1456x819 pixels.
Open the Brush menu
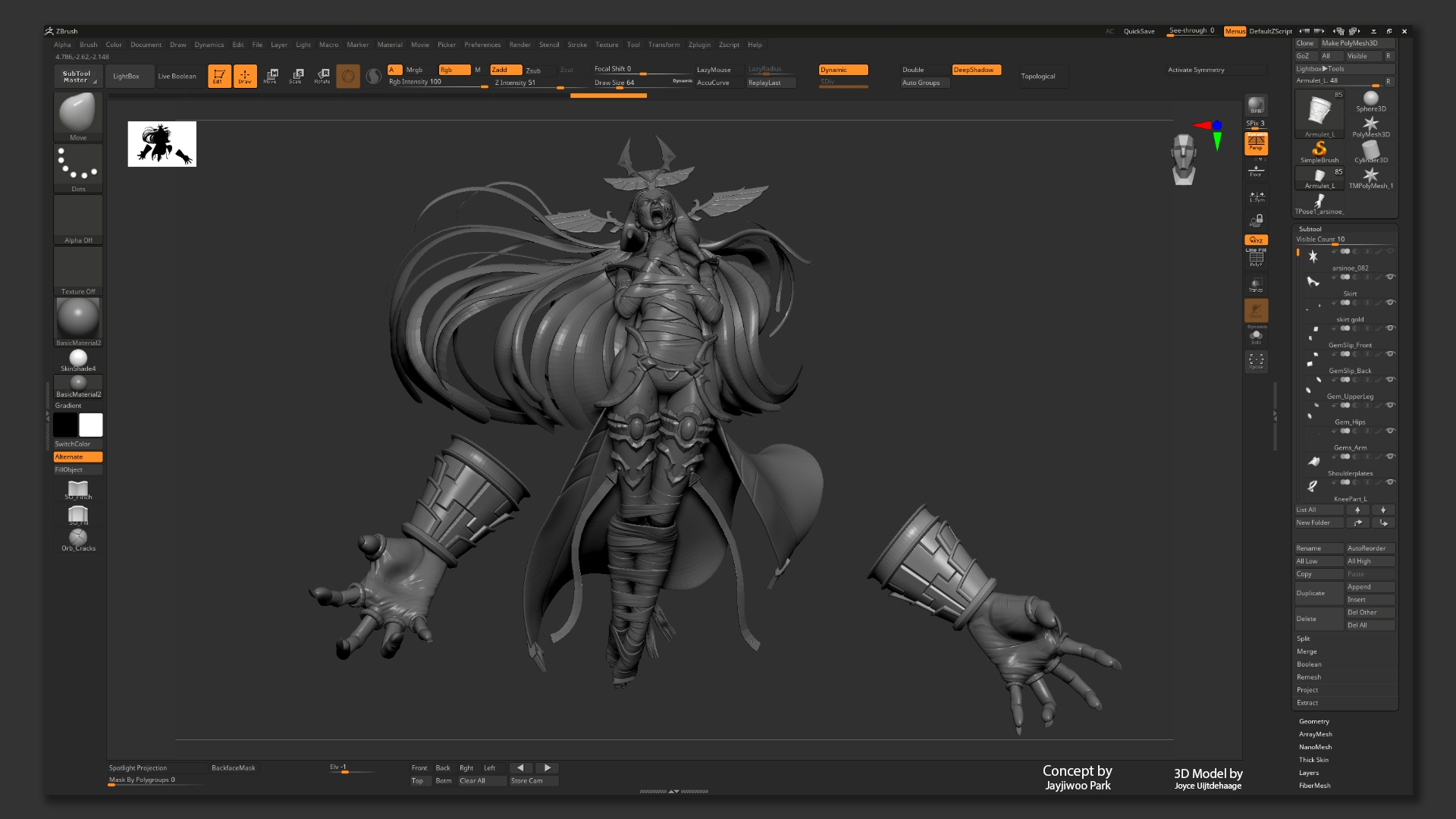click(89, 45)
